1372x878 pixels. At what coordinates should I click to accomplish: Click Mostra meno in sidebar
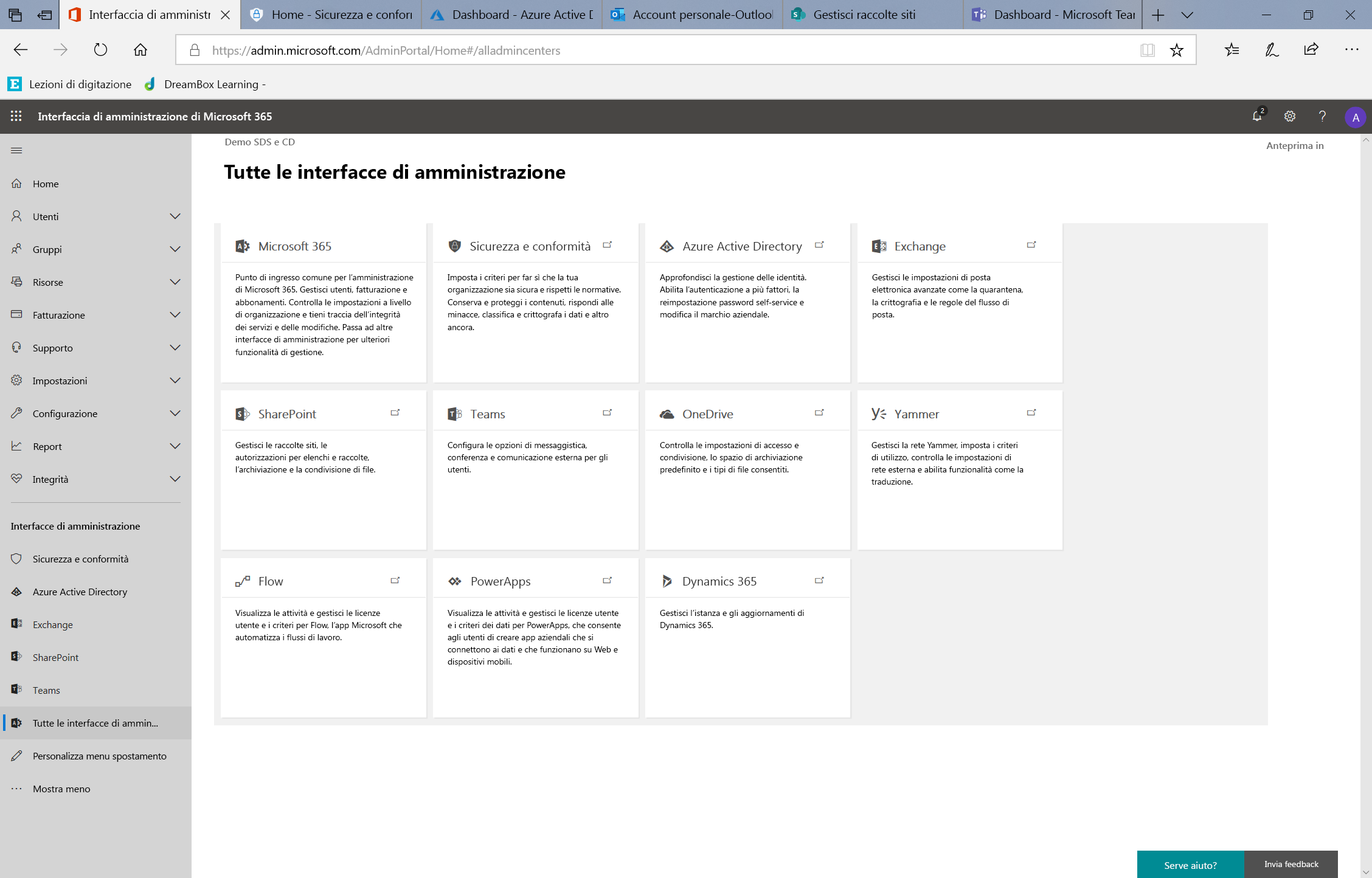[95, 789]
